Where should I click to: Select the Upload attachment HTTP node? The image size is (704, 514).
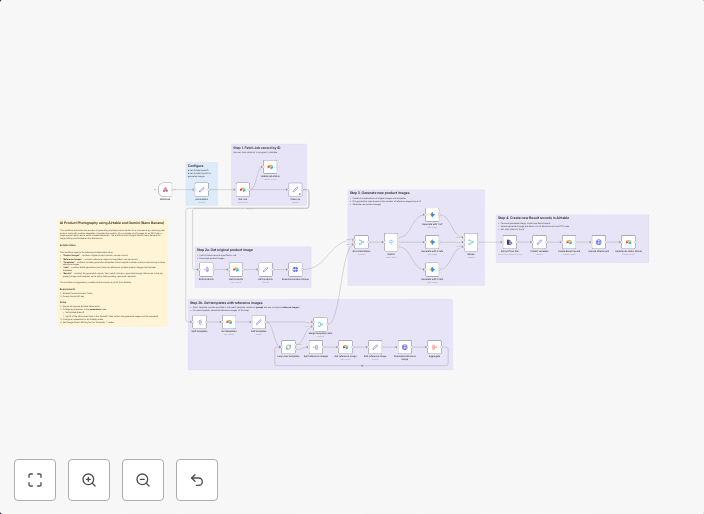pos(598,241)
